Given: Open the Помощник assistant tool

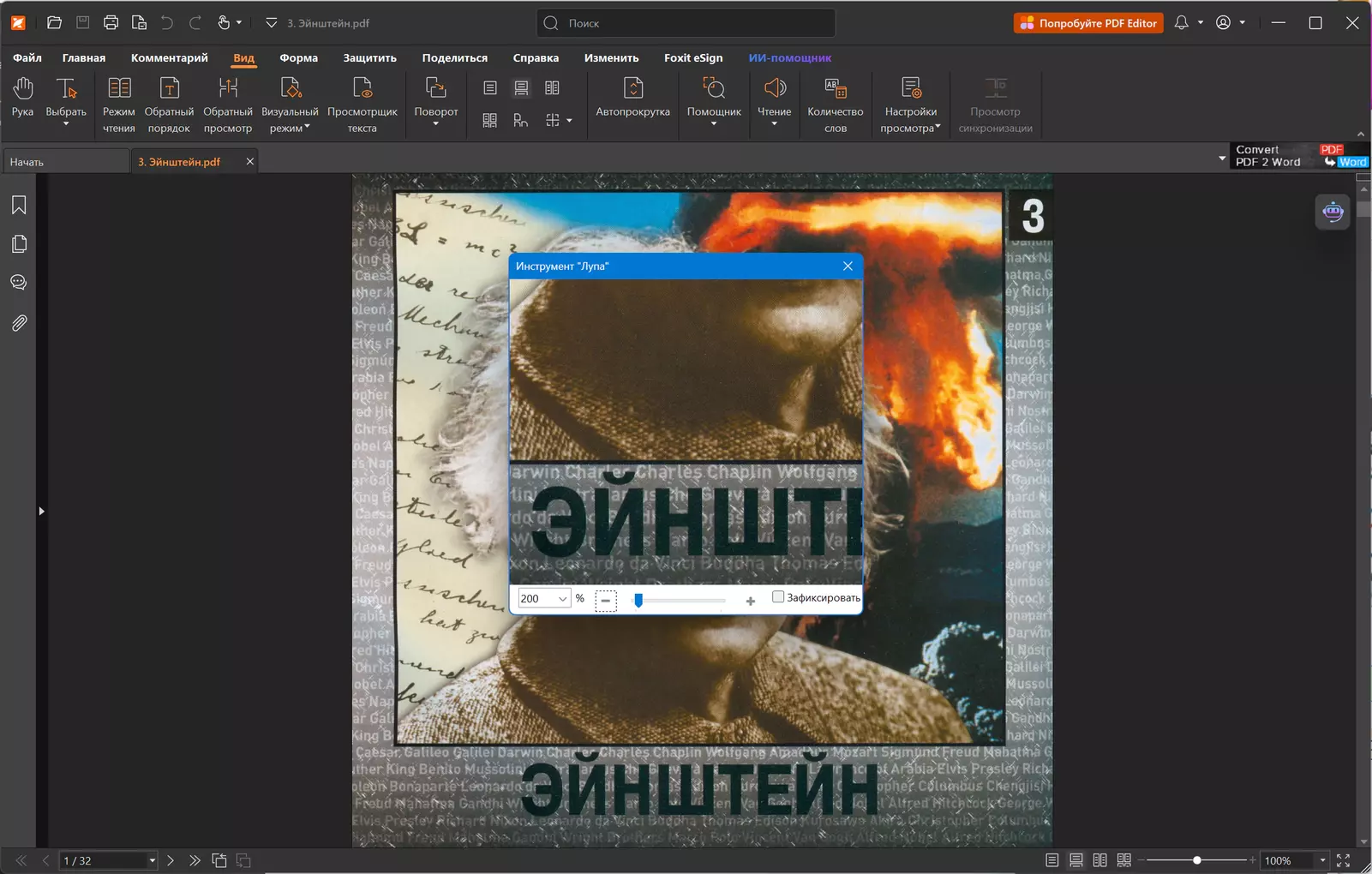Looking at the screenshot, I should (714, 100).
